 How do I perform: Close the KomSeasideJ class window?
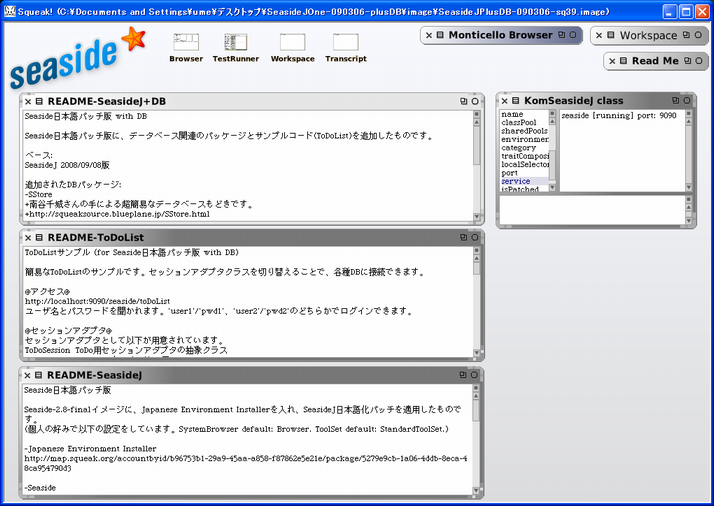click(505, 101)
